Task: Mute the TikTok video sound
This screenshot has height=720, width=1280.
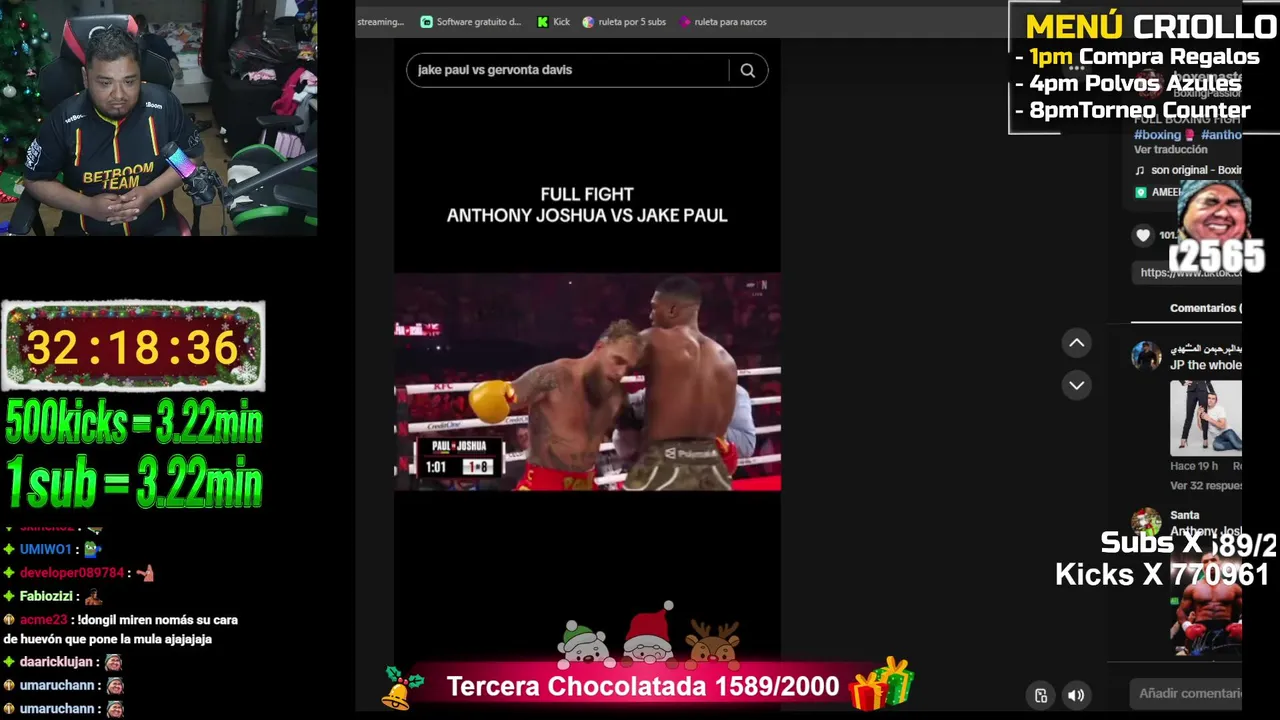Action: coord(1076,696)
